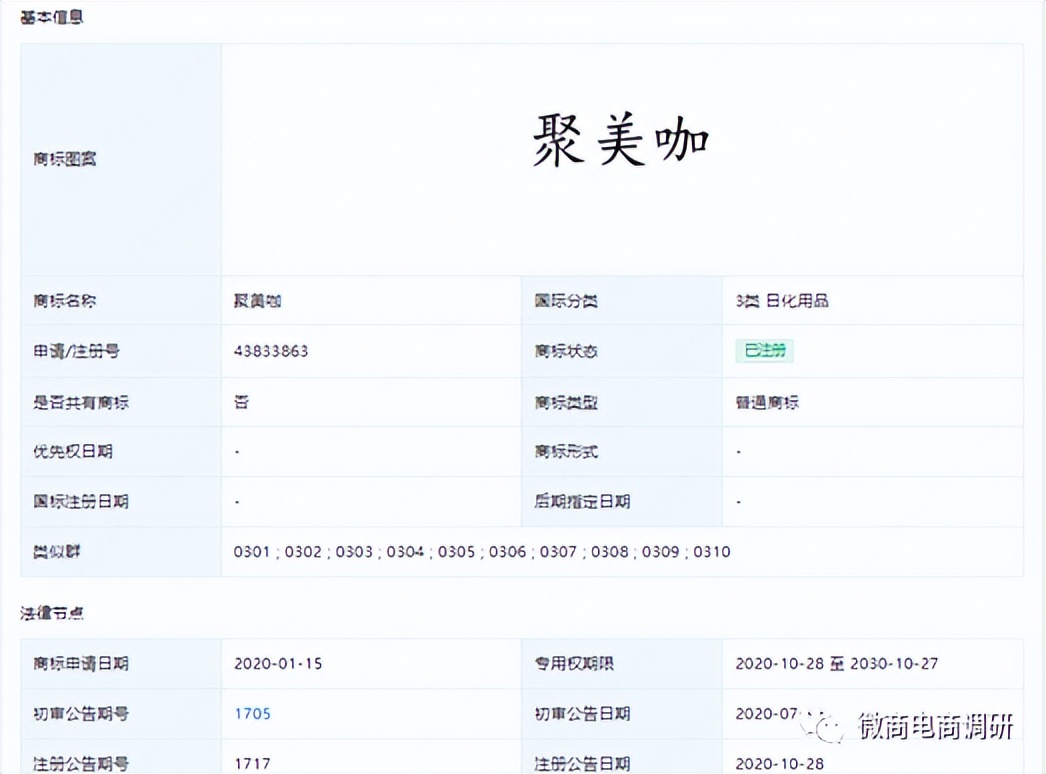
Task: Click the 是否共有商标 value 否
Action: click(238, 401)
